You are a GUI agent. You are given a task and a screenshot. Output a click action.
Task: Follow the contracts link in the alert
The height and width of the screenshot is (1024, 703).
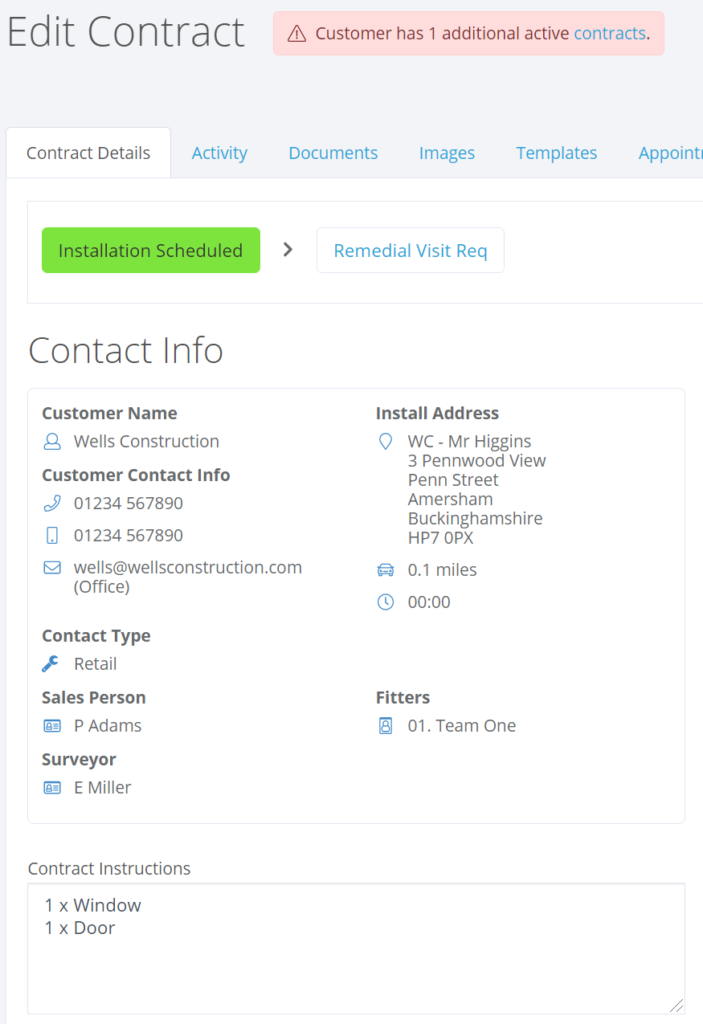[x=609, y=34]
